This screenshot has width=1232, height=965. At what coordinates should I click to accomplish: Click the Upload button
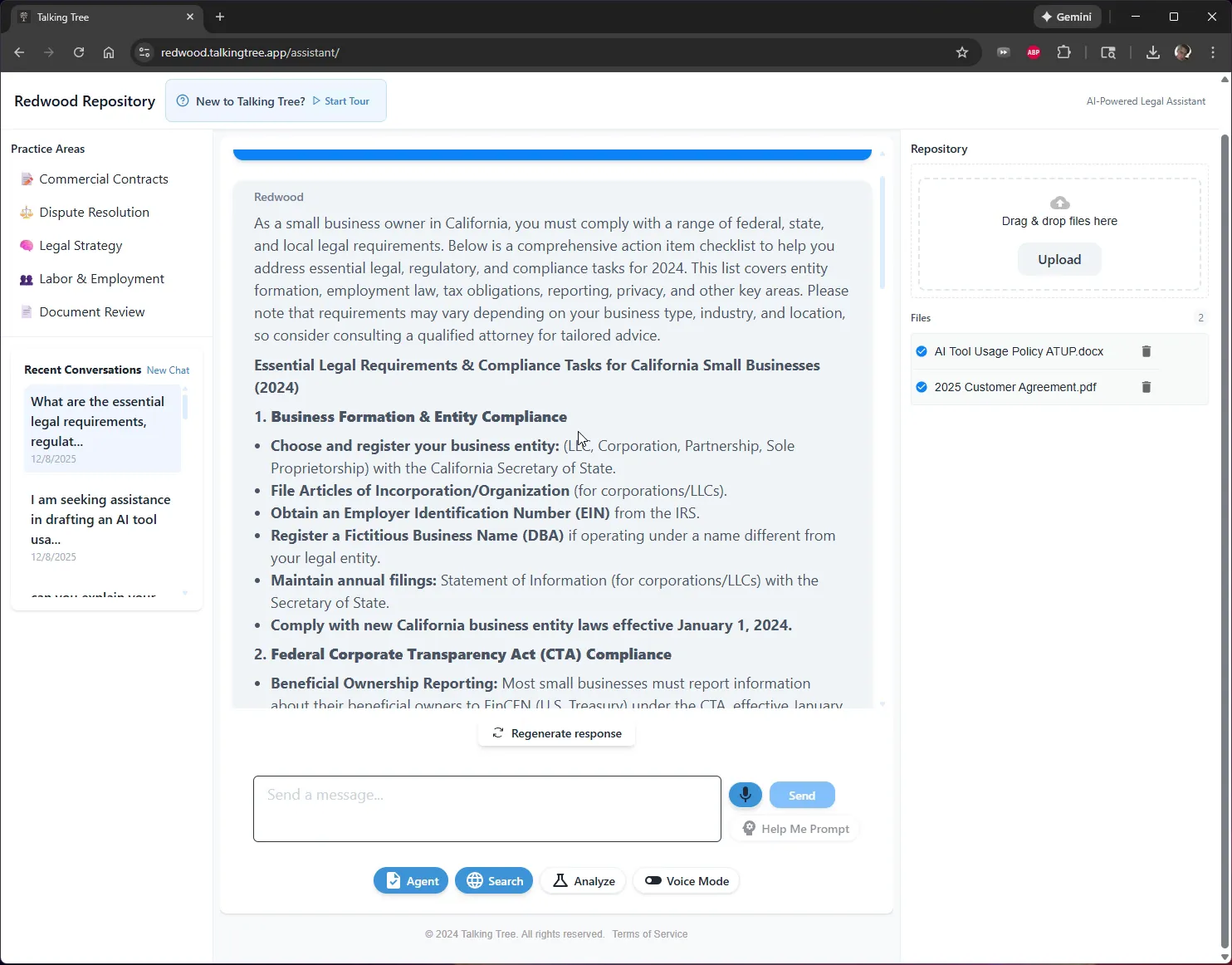click(1059, 259)
